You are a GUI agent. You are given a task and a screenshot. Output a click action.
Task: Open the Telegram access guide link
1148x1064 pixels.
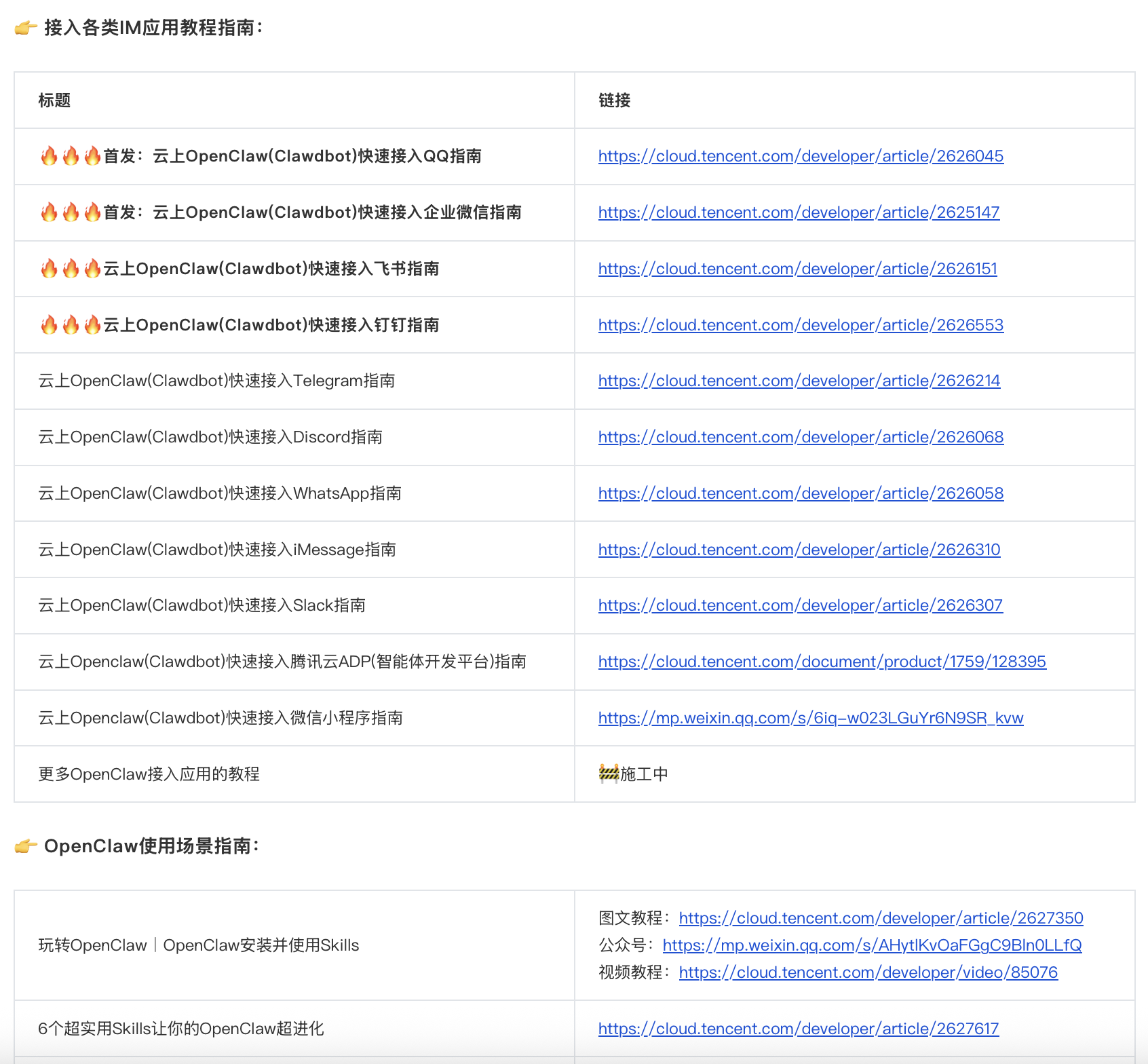(799, 381)
